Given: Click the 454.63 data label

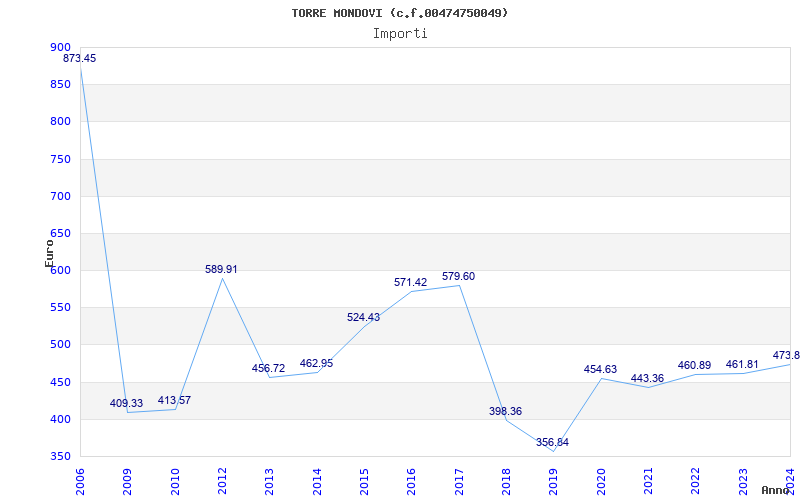Looking at the screenshot, I should point(601,369).
